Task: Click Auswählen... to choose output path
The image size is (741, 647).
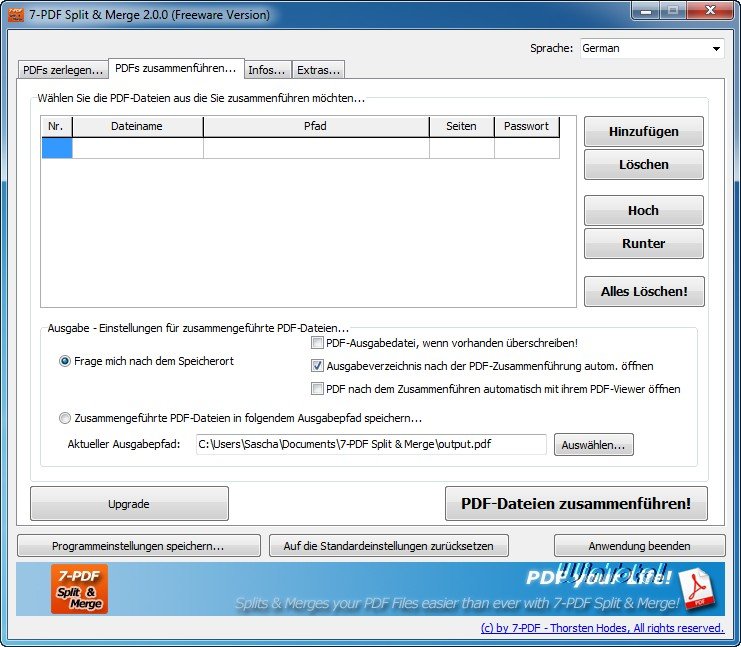Action: [x=594, y=445]
